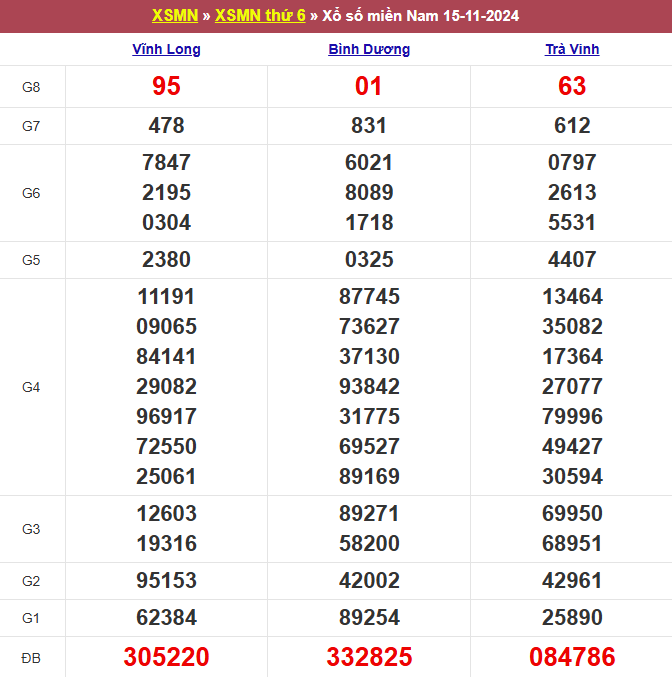Click G4 result 96917
Image resolution: width=672 pixels, height=677 pixels.
(166, 417)
